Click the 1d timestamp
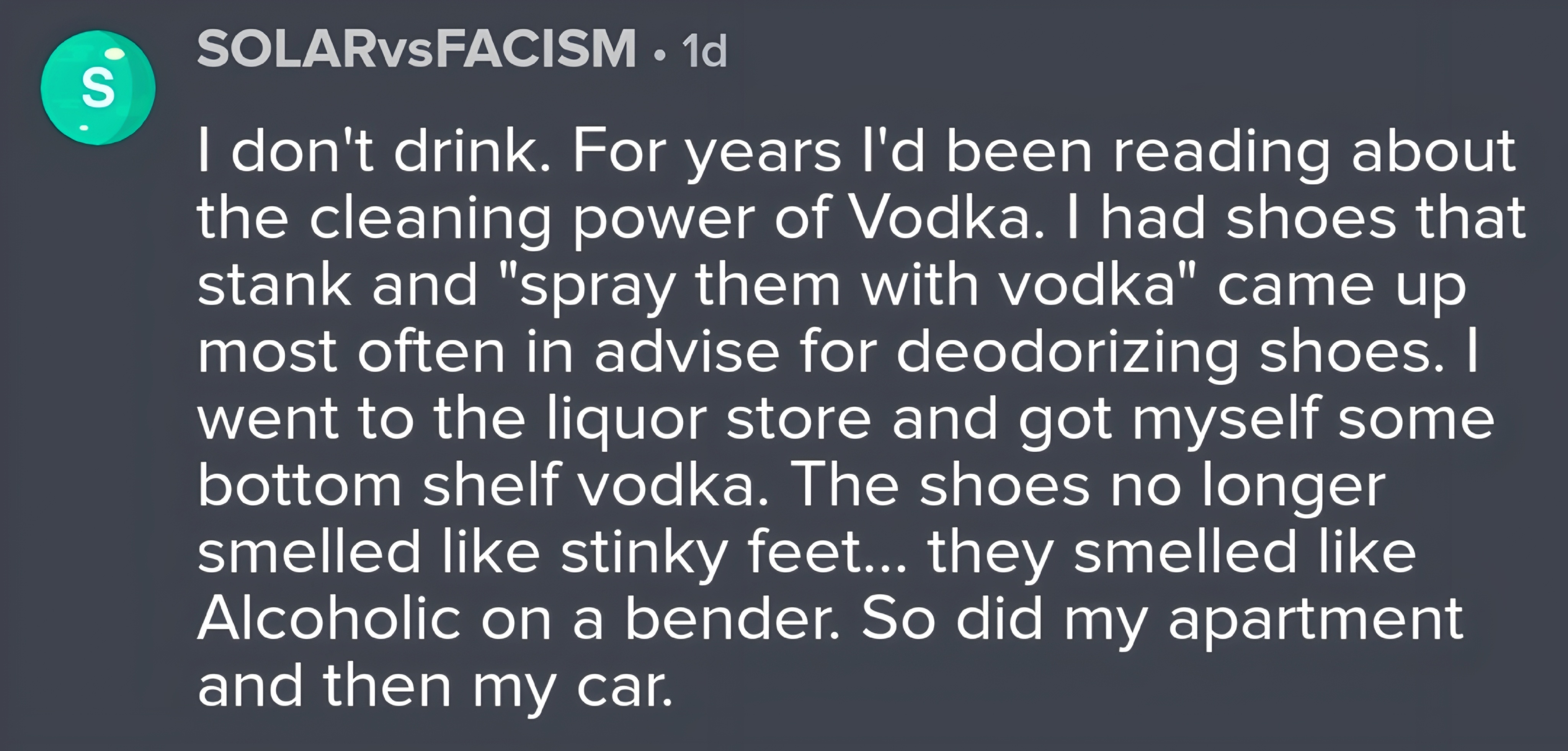Image resolution: width=1568 pixels, height=751 pixels. point(704,51)
